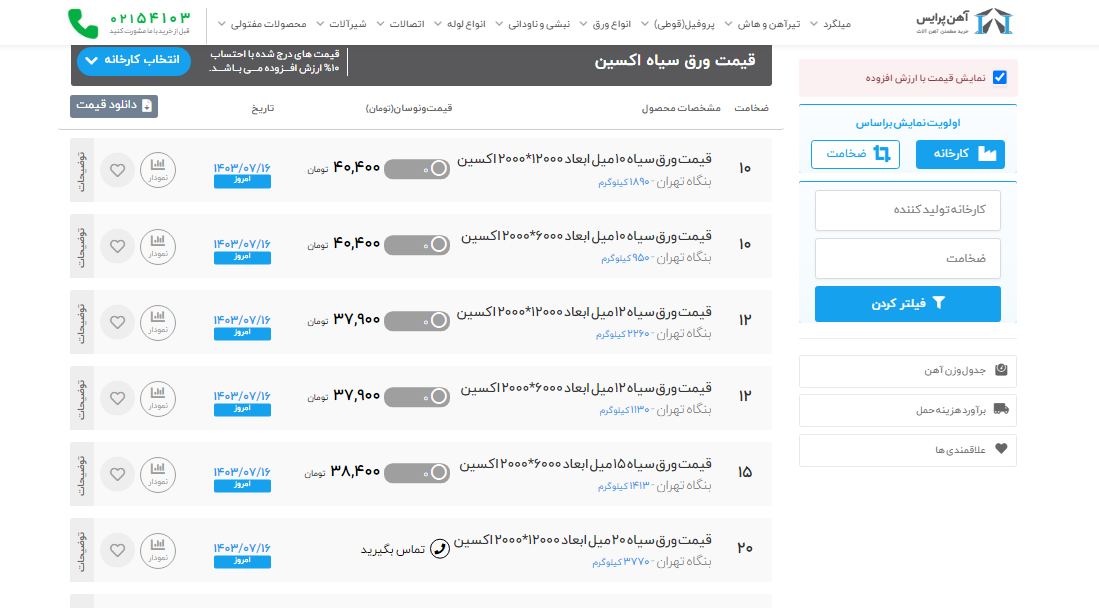Click the chart icon in the first row
The width and height of the screenshot is (1099, 608).
point(158,170)
